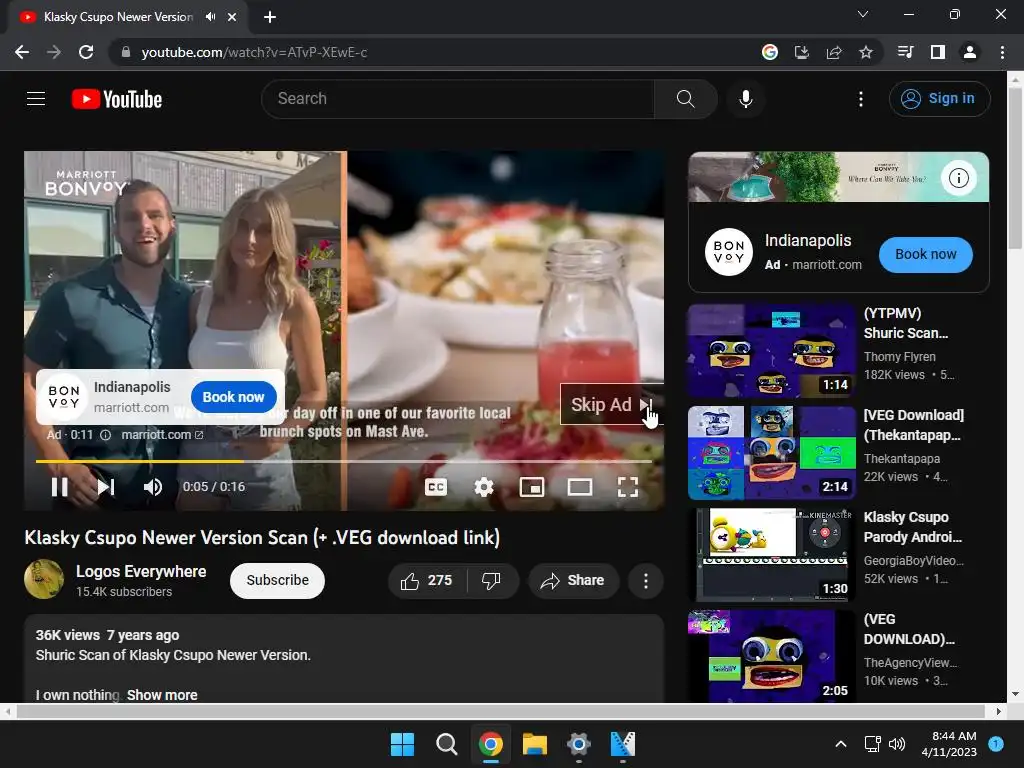Open Klasky Csupo Parody Android video thumbnail
This screenshot has width=1024, height=768.
click(x=772, y=554)
